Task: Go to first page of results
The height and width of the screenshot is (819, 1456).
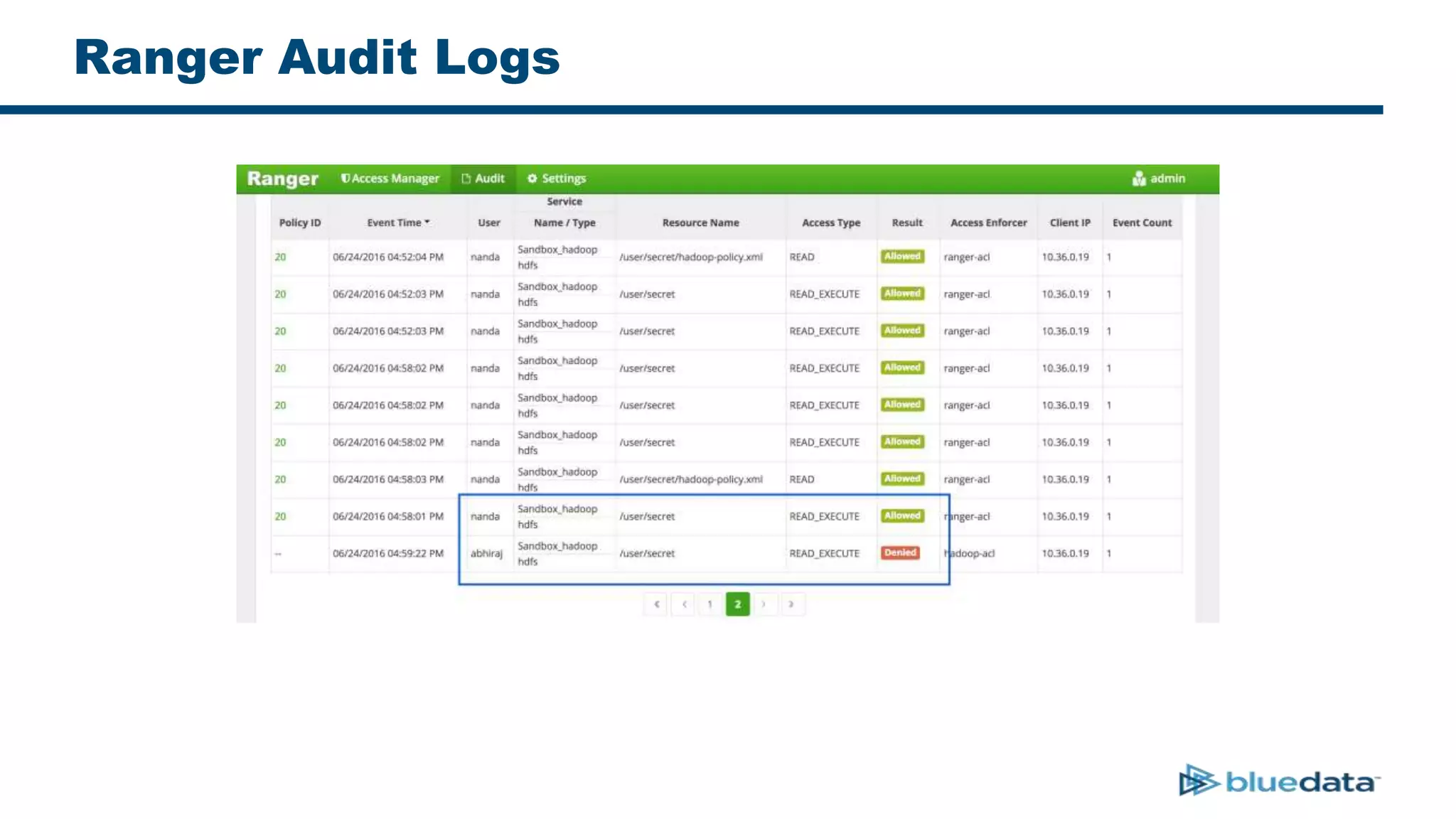Action: (656, 604)
